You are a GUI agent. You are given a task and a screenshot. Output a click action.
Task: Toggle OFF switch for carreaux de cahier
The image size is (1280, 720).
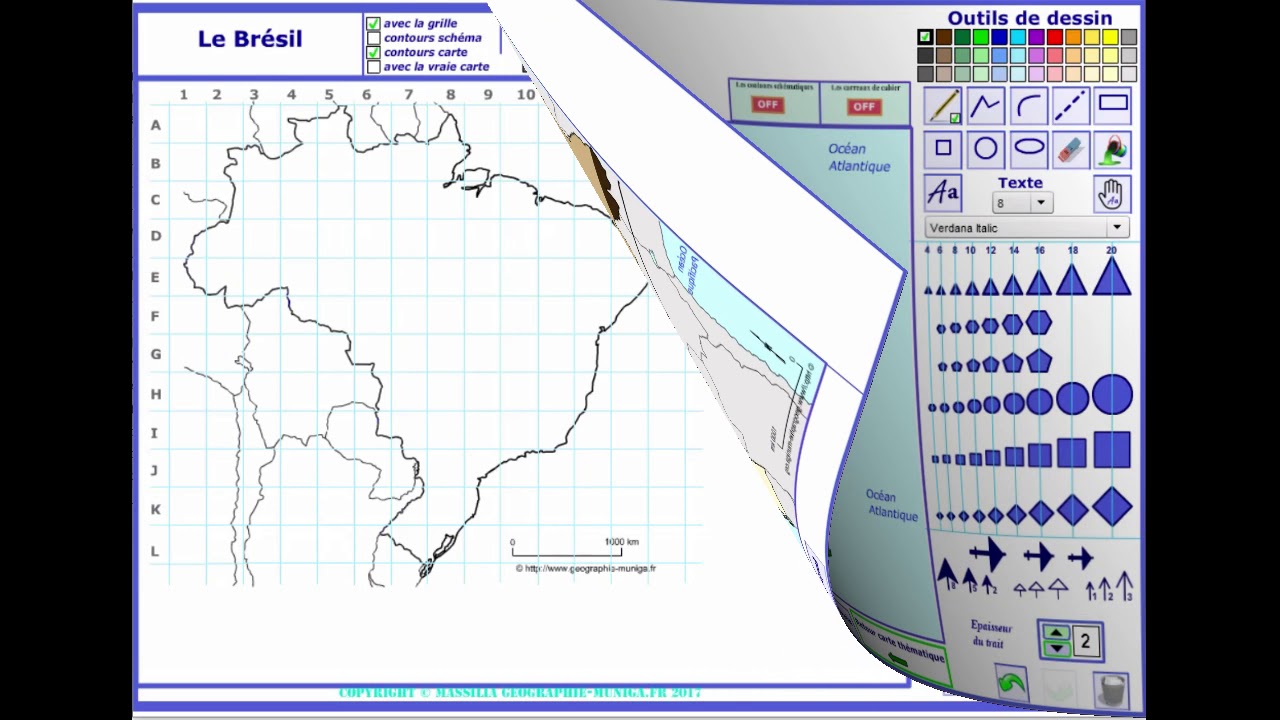pyautogui.click(x=864, y=106)
